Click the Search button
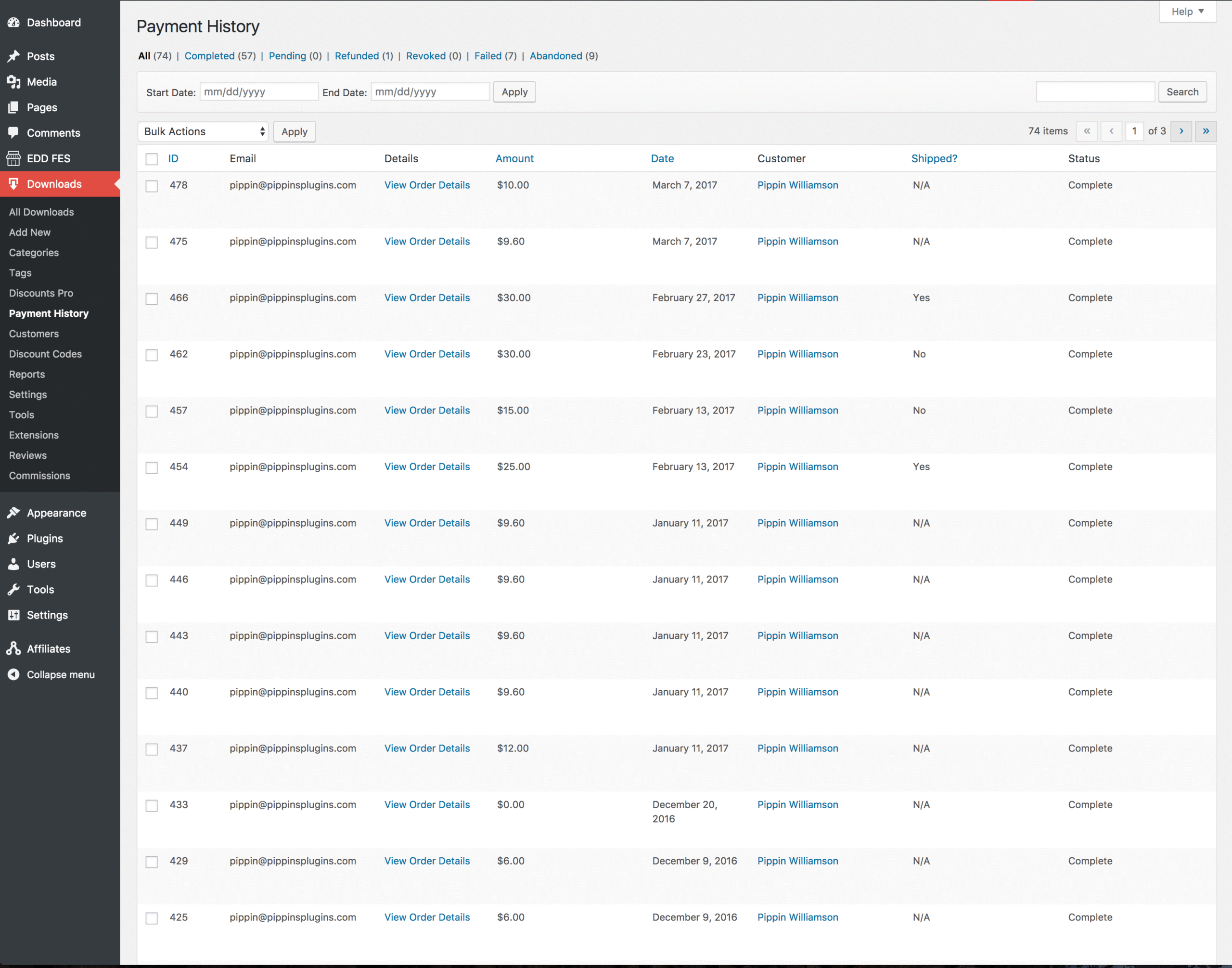 coord(1182,92)
